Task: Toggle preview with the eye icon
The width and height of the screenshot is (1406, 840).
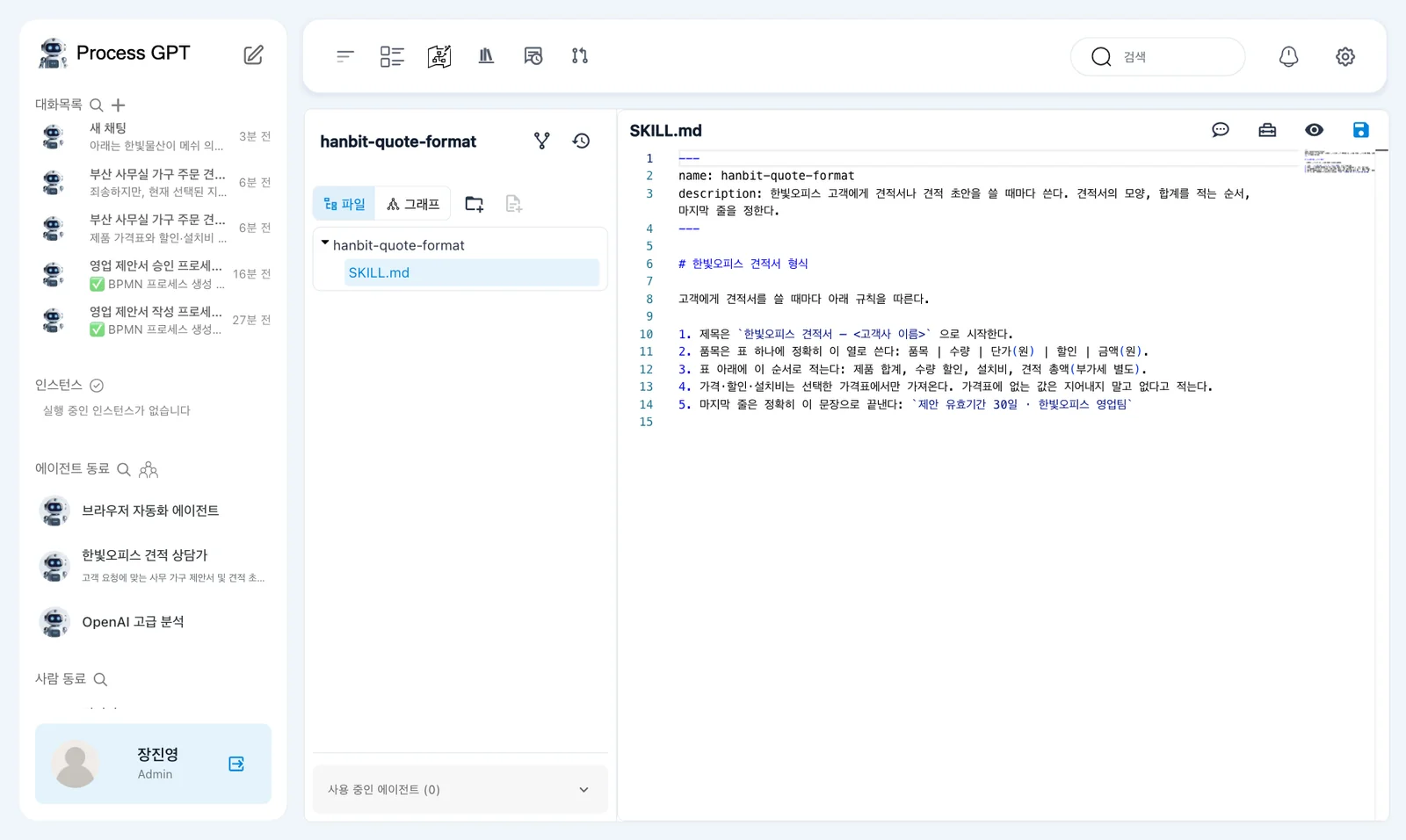Action: click(1315, 130)
